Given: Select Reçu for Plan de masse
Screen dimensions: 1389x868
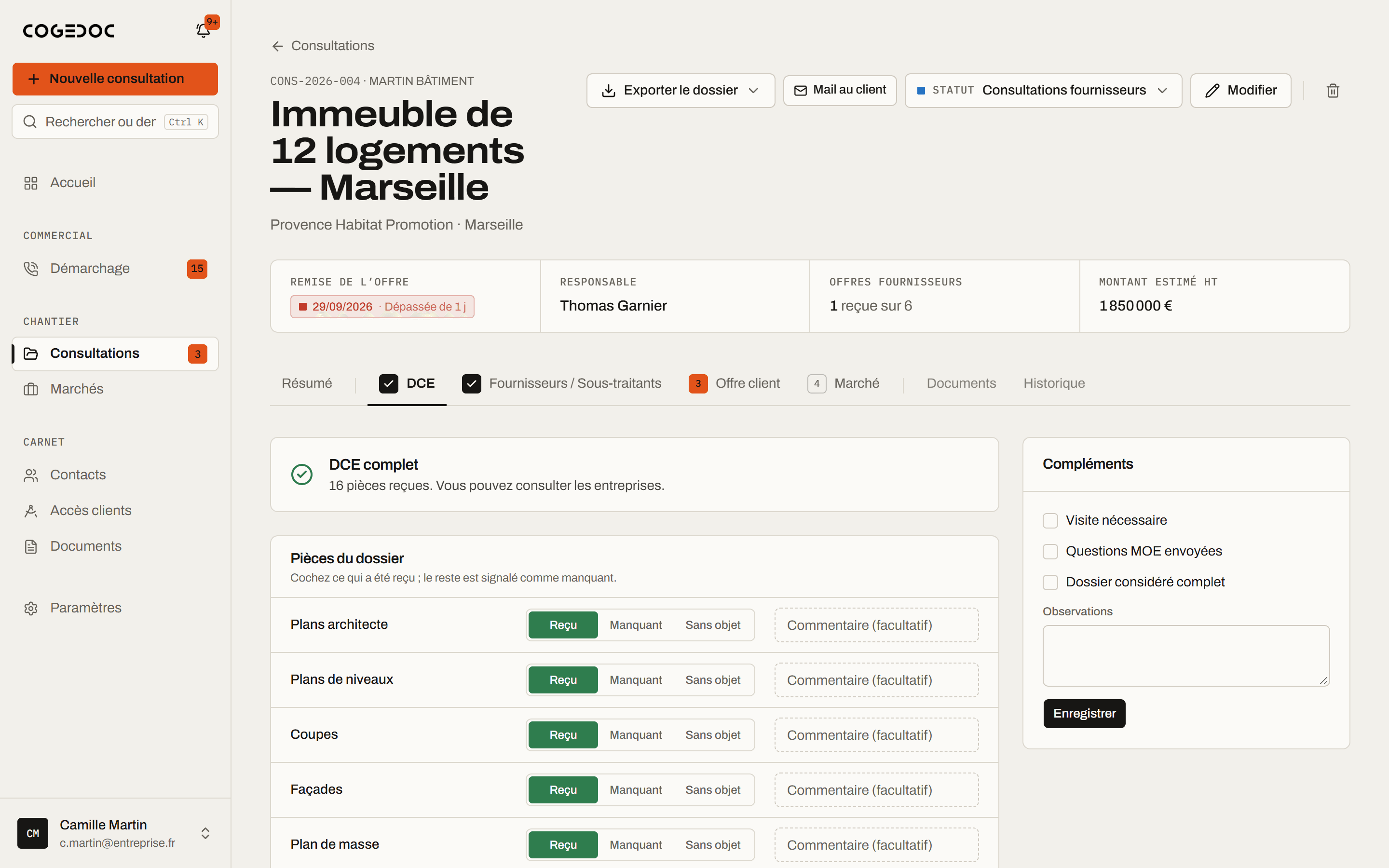Looking at the screenshot, I should 563,845.
